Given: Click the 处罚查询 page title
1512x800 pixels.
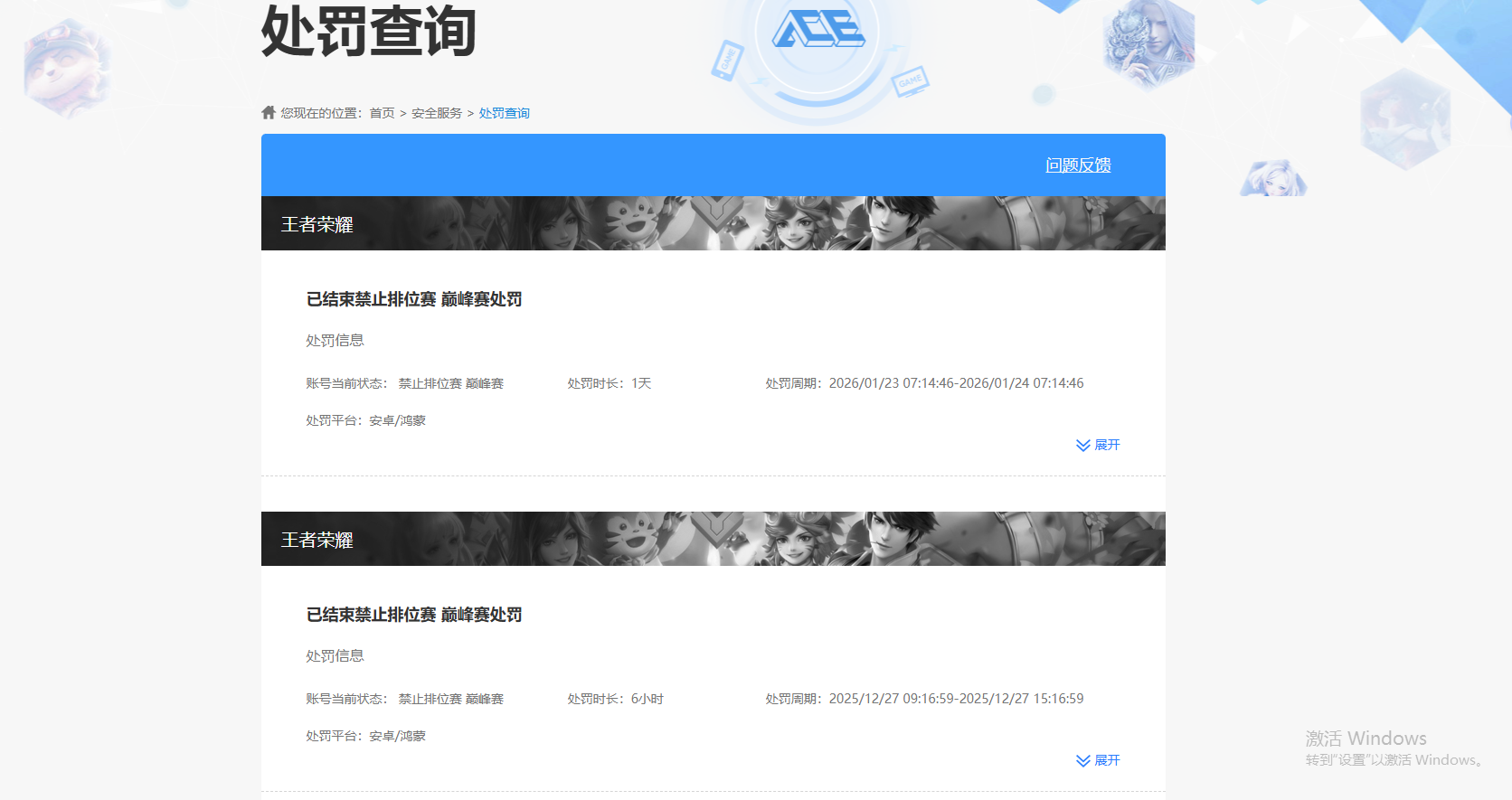Looking at the screenshot, I should (369, 31).
